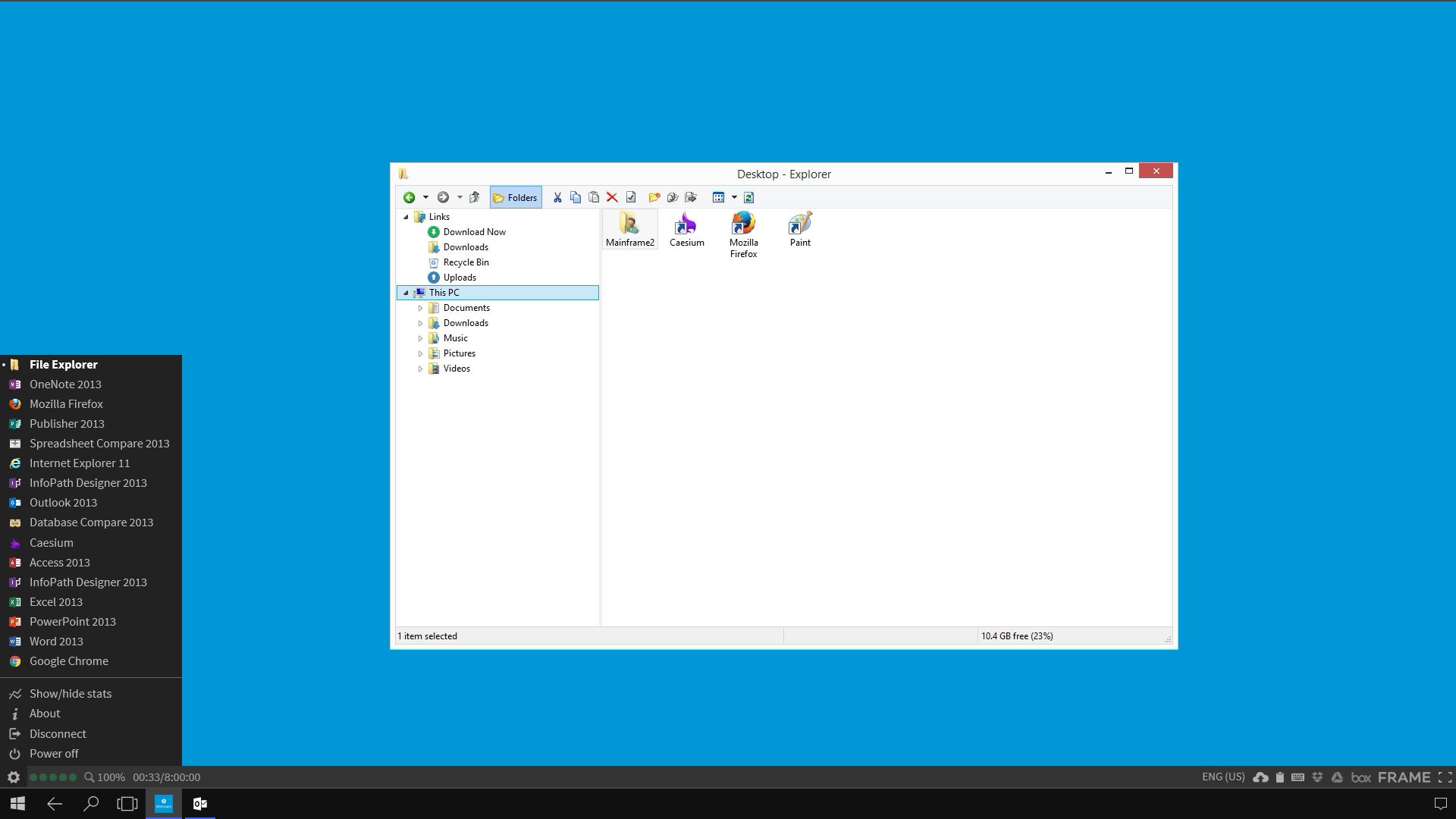The height and width of the screenshot is (819, 1456).
Task: Open the Back history dropdown arrow
Action: click(x=425, y=197)
